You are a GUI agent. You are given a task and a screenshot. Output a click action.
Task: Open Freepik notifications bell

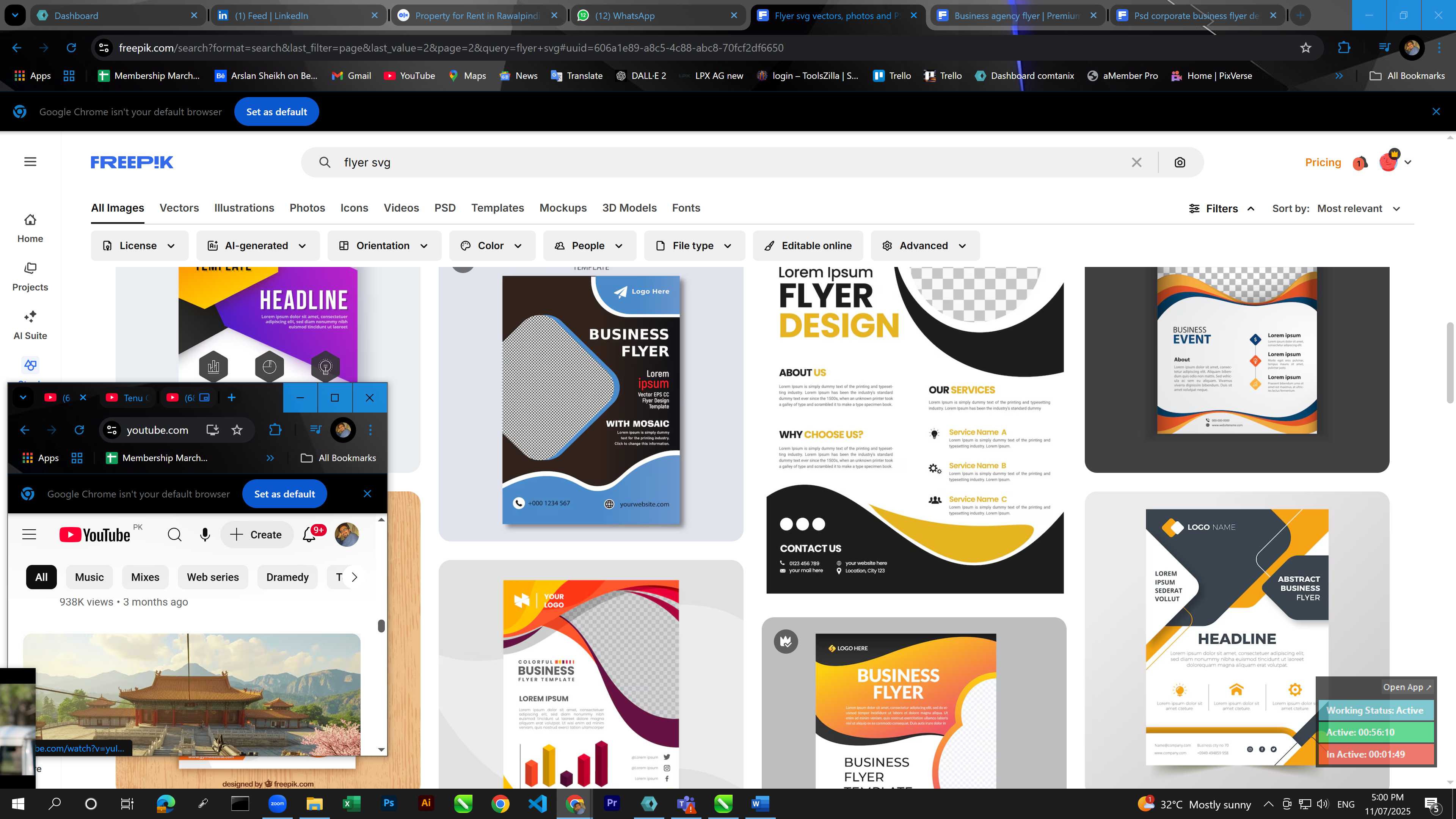click(1360, 163)
